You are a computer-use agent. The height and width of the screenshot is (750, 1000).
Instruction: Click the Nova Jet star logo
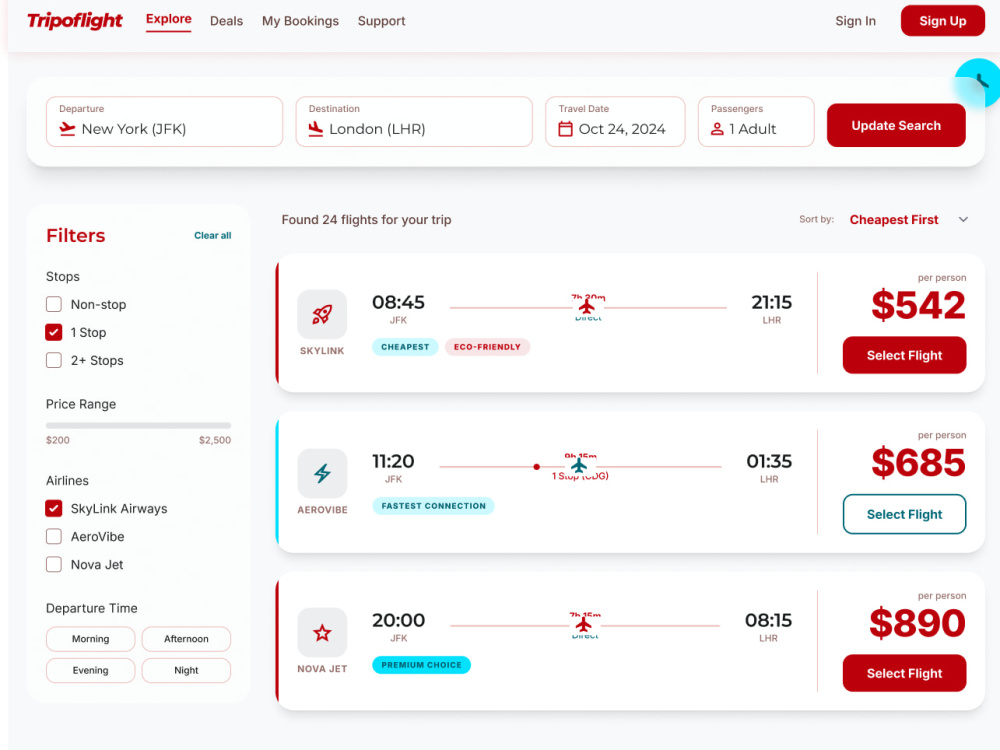coord(322,632)
